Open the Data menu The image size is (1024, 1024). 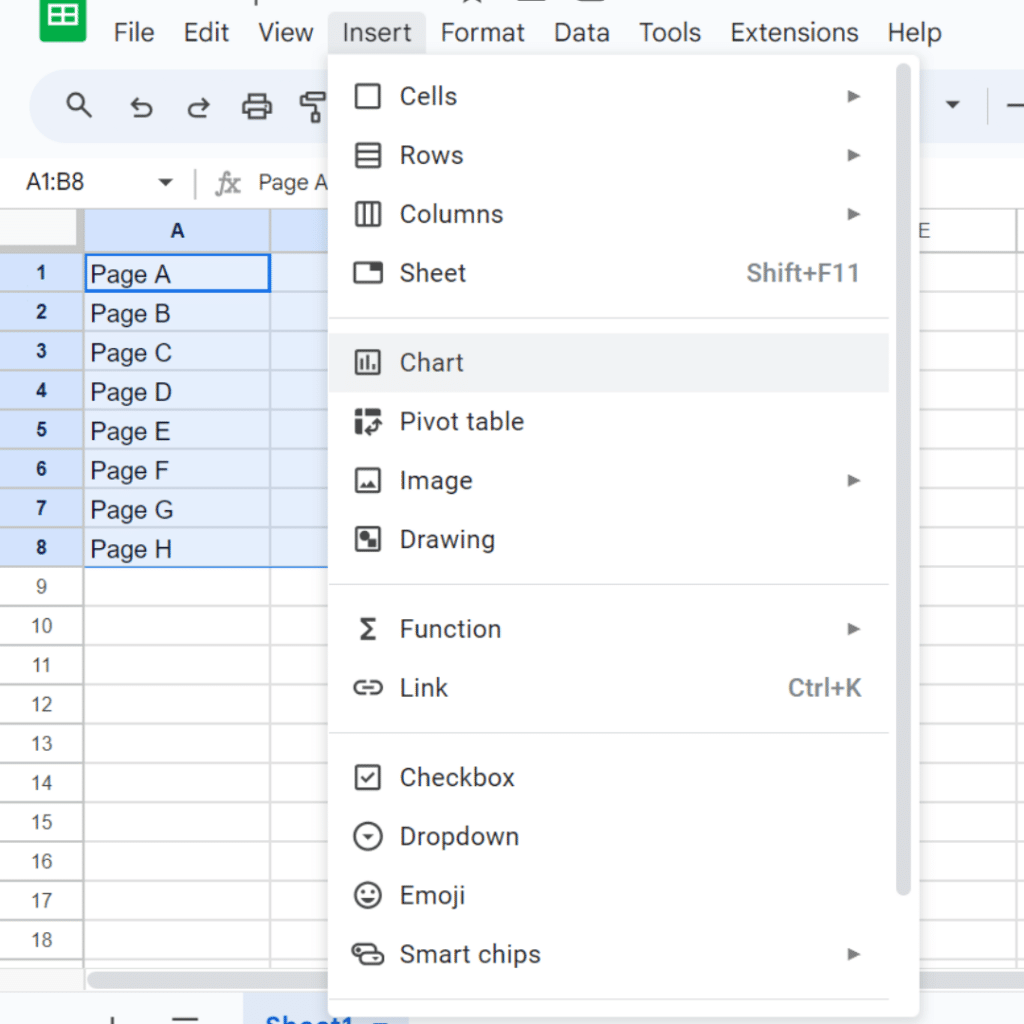tap(581, 33)
